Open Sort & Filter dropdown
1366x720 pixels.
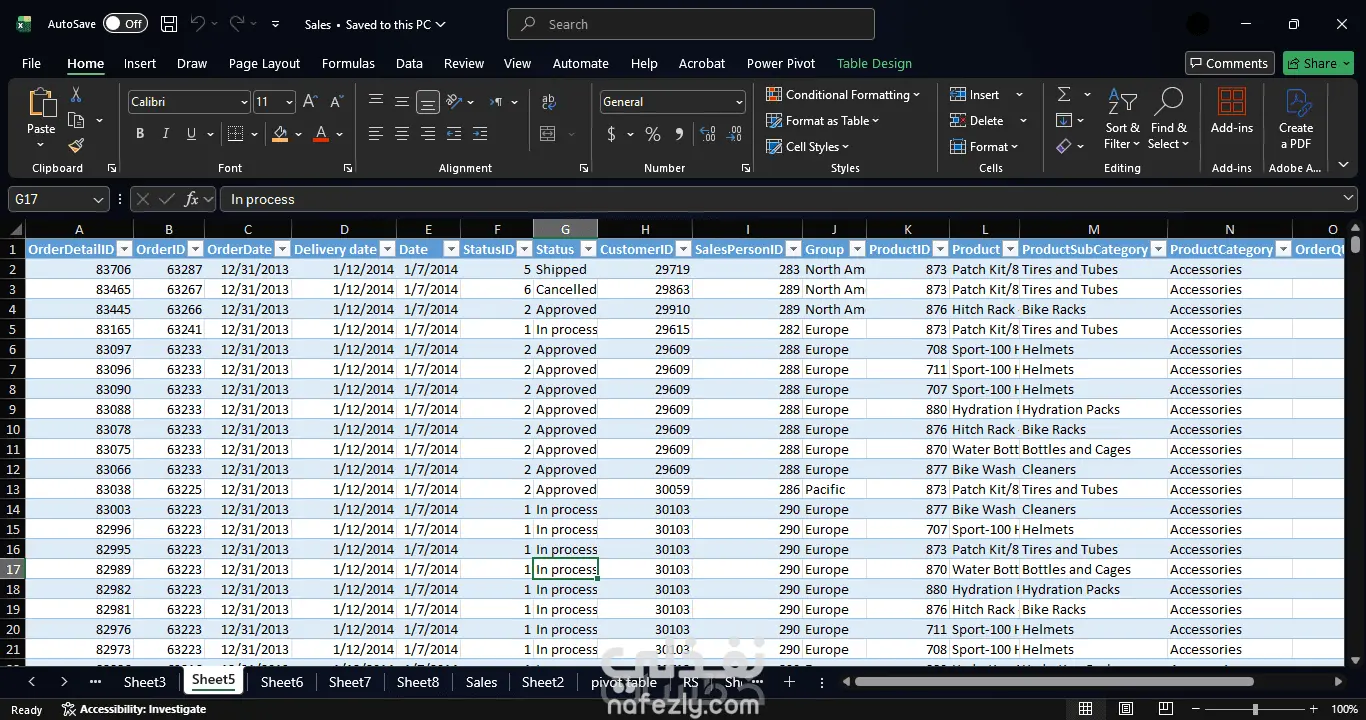coord(1123,118)
